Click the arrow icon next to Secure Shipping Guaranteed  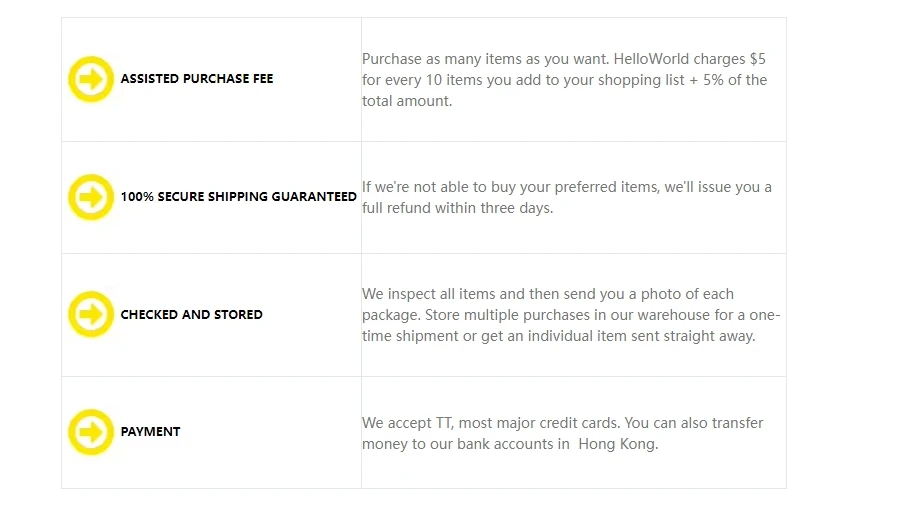pyautogui.click(x=91, y=197)
